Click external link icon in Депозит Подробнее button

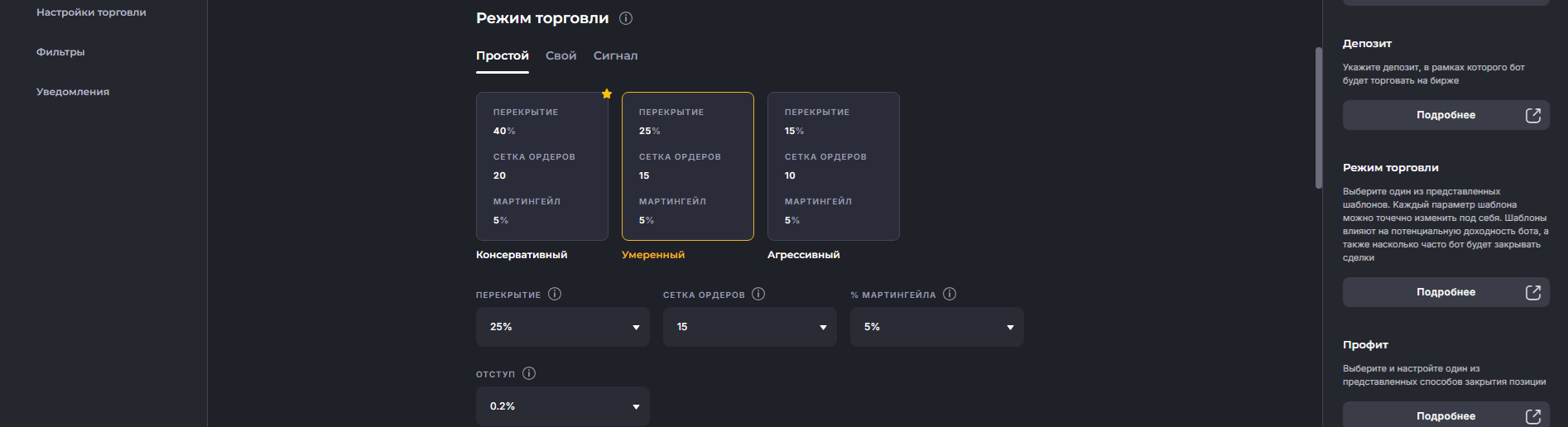point(1533,115)
